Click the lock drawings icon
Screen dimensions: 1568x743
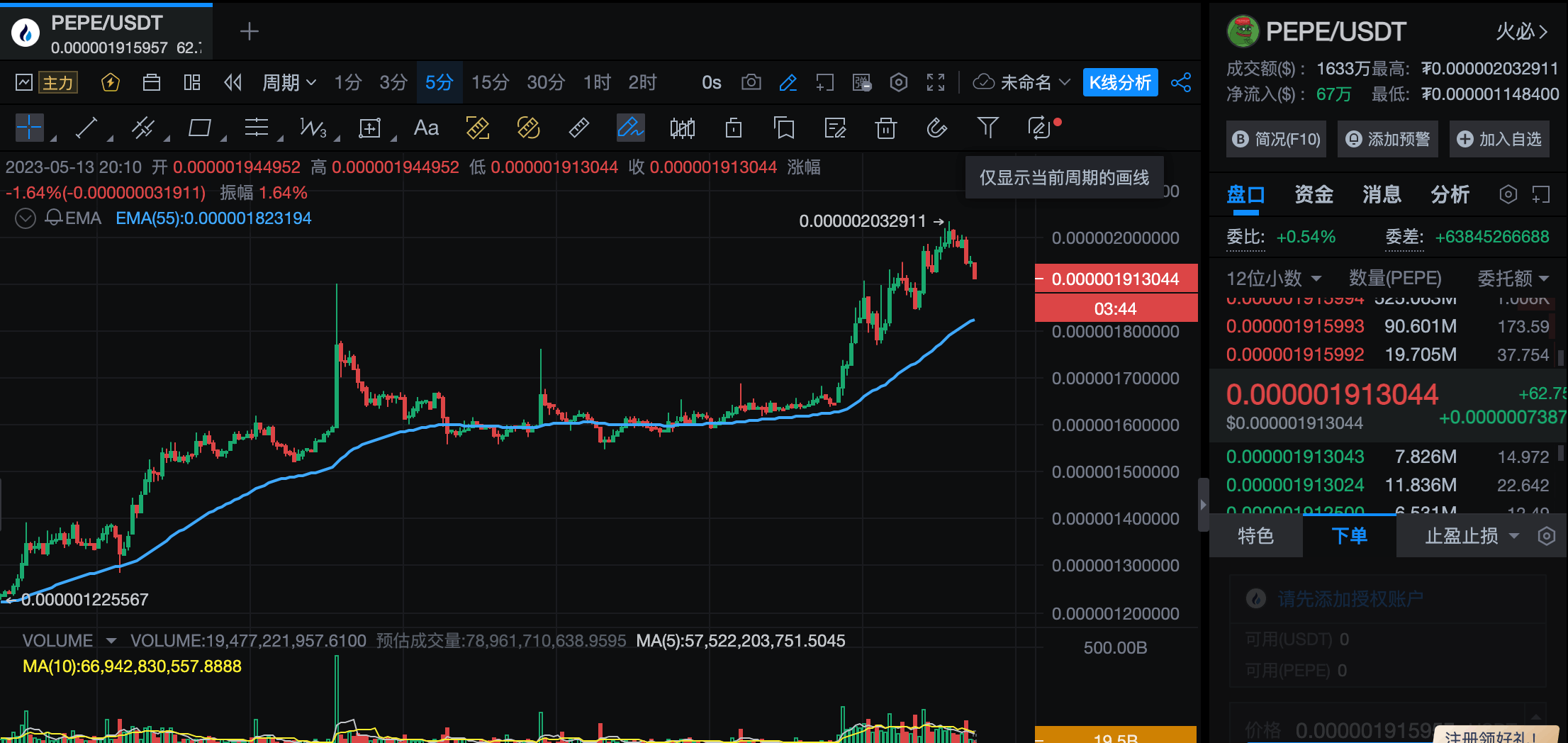[x=734, y=128]
